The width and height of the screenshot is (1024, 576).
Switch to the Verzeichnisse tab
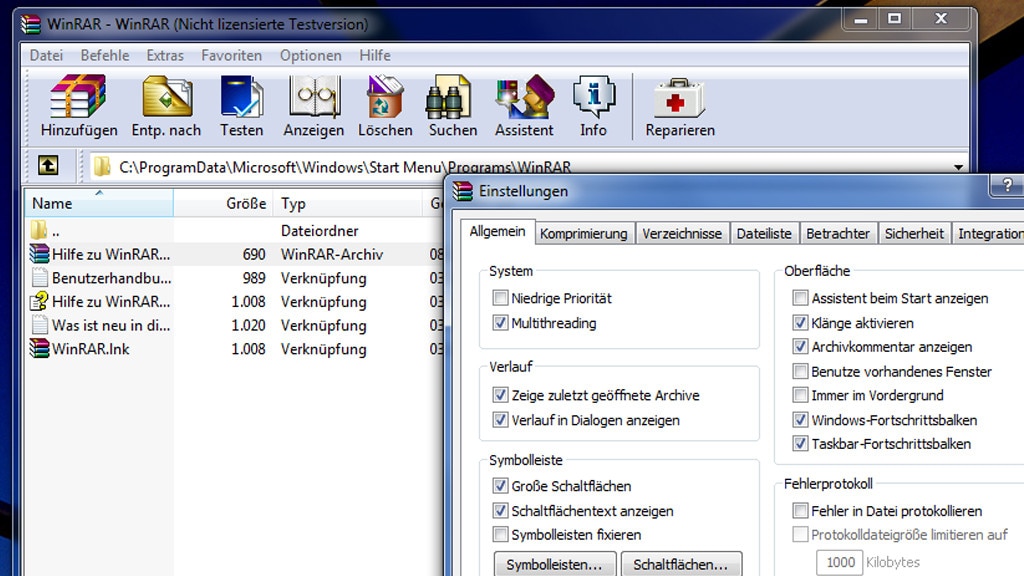tap(682, 233)
